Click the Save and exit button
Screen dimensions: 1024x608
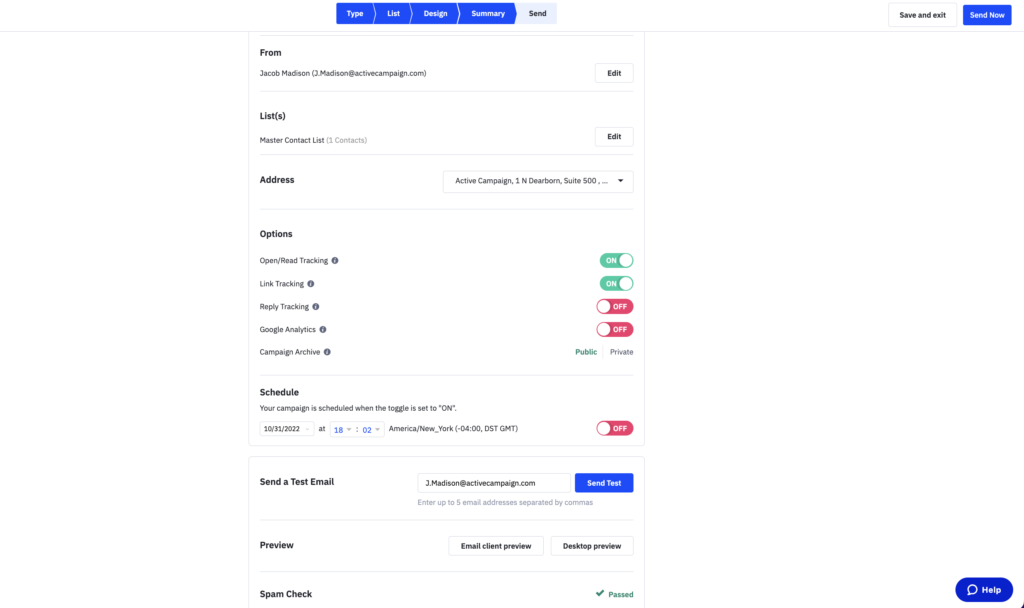pyautogui.click(x=922, y=15)
